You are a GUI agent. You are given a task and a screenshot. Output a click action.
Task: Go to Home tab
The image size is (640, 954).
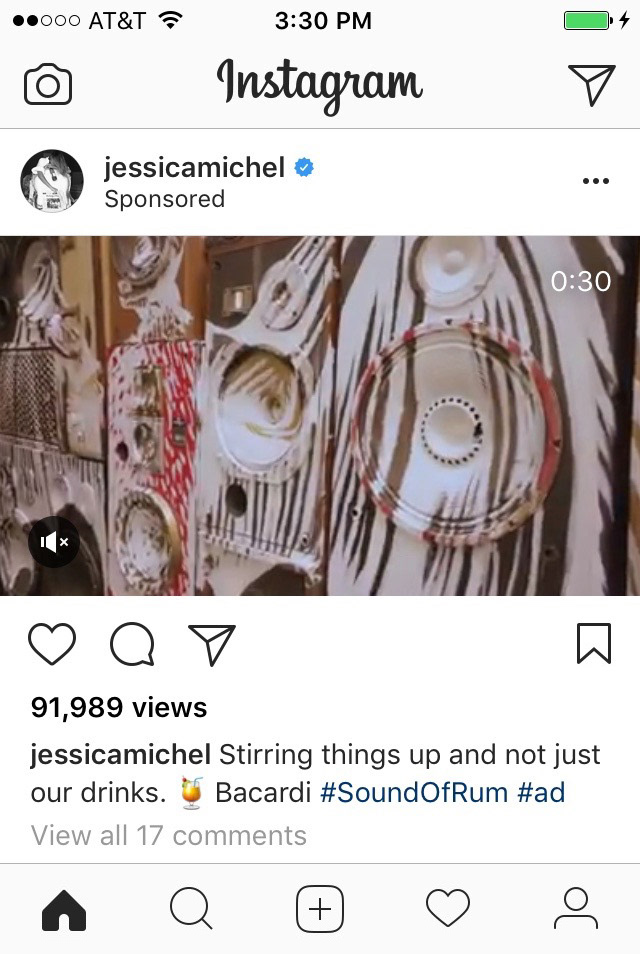coord(64,910)
